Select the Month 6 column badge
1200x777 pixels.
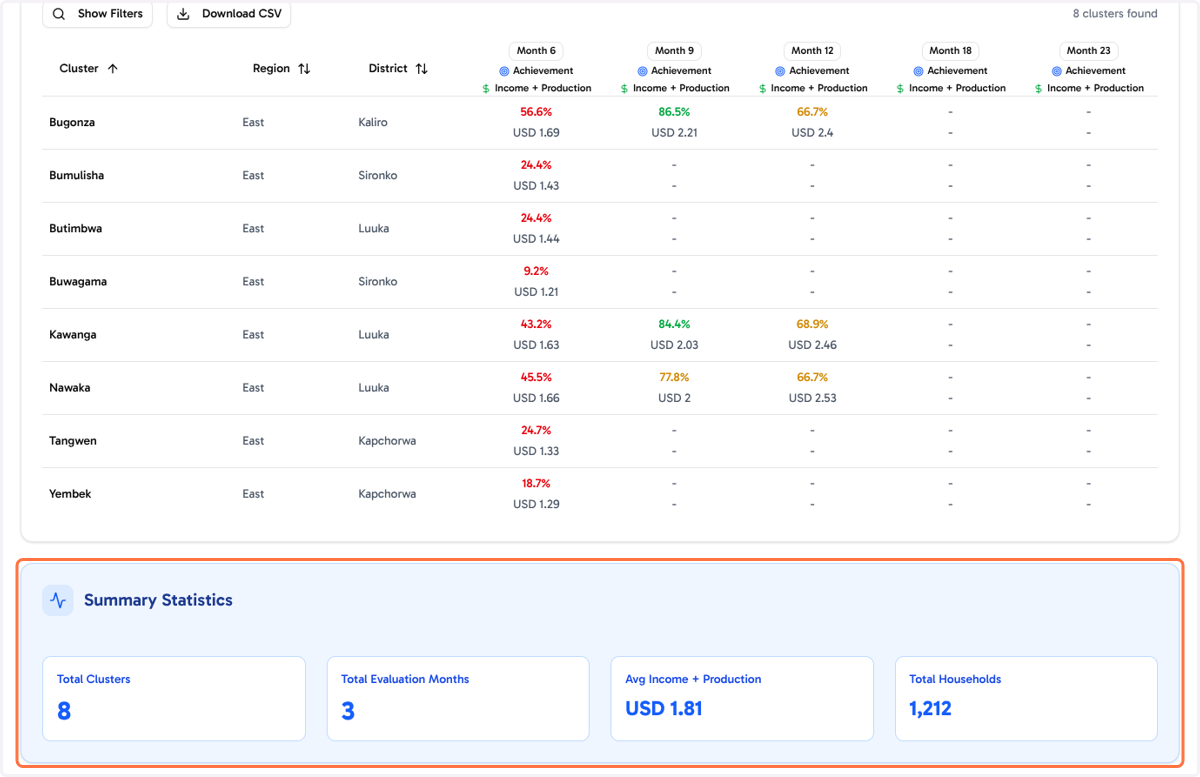coord(537,51)
